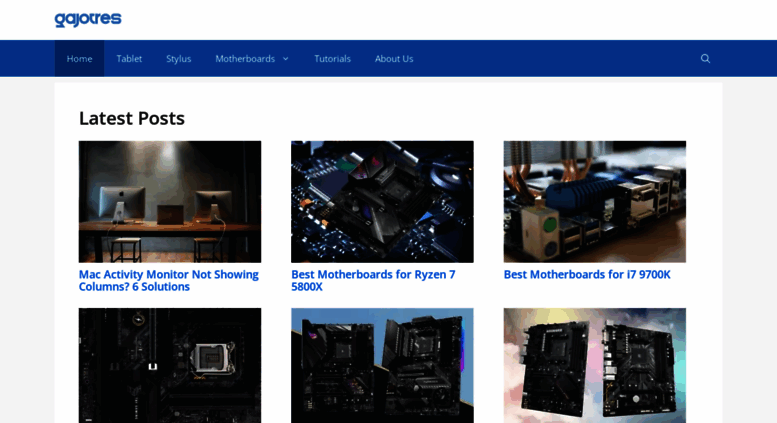
Task: Select the Motherboards menu item
Action: [245, 58]
